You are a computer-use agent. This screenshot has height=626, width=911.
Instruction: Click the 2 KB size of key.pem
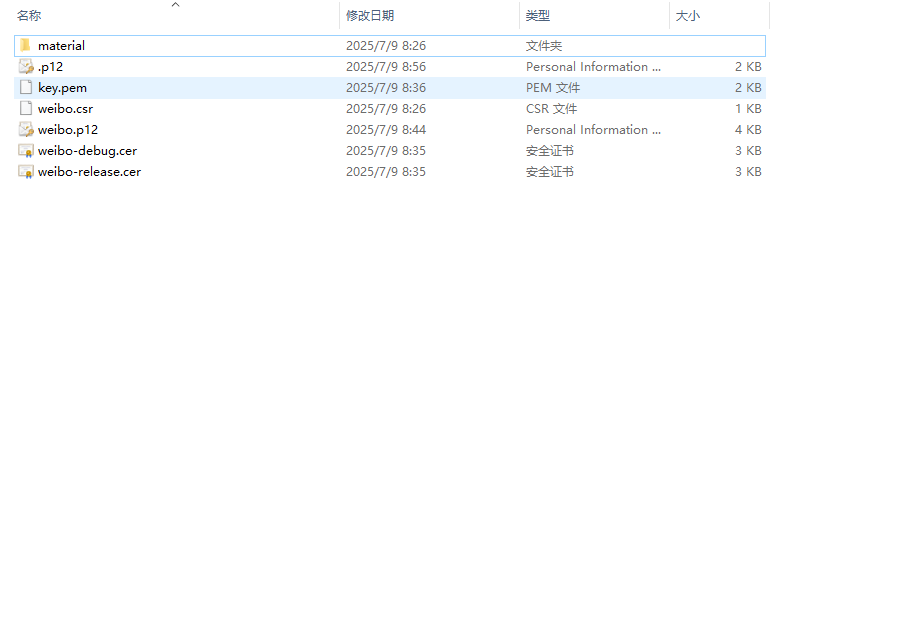tap(748, 88)
